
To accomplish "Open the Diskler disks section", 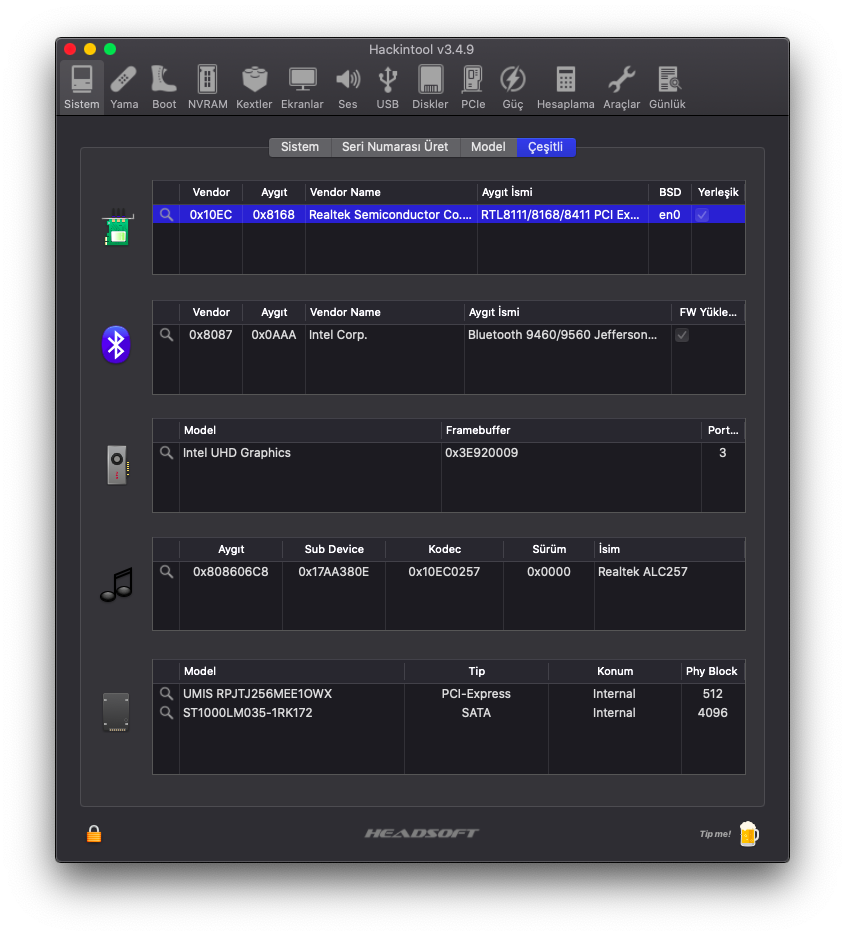I will click(x=430, y=88).
